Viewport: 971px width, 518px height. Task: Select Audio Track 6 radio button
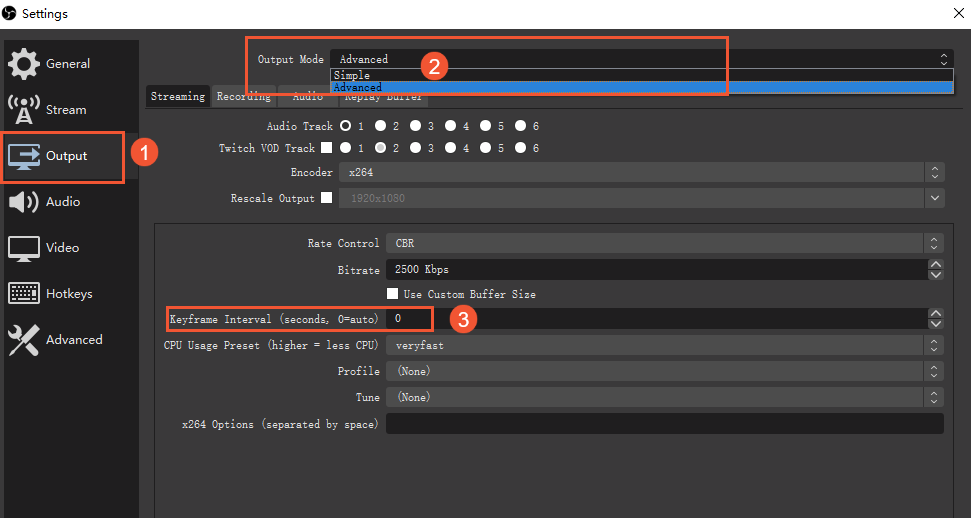point(521,126)
